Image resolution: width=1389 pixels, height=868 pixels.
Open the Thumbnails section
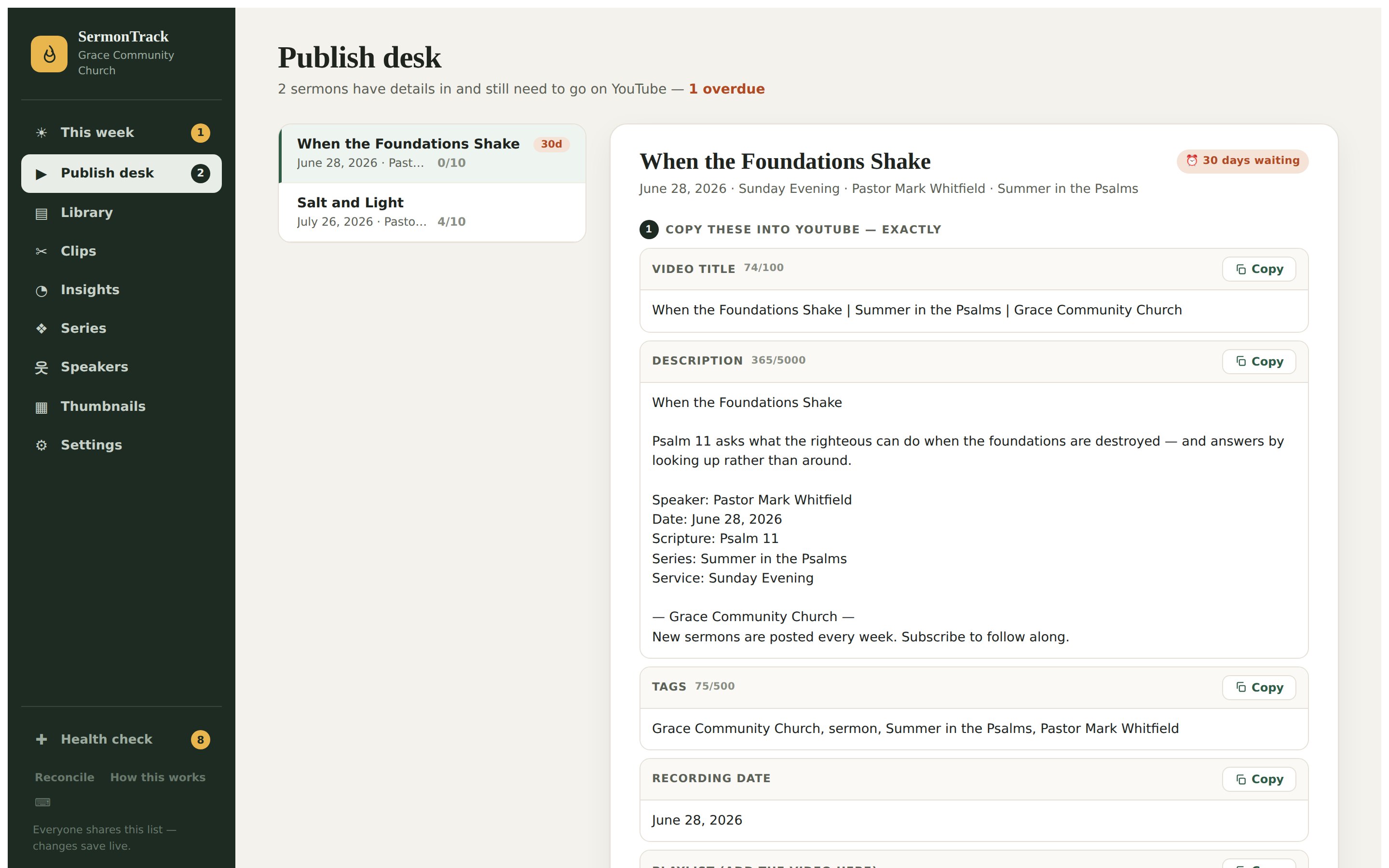[x=121, y=407]
